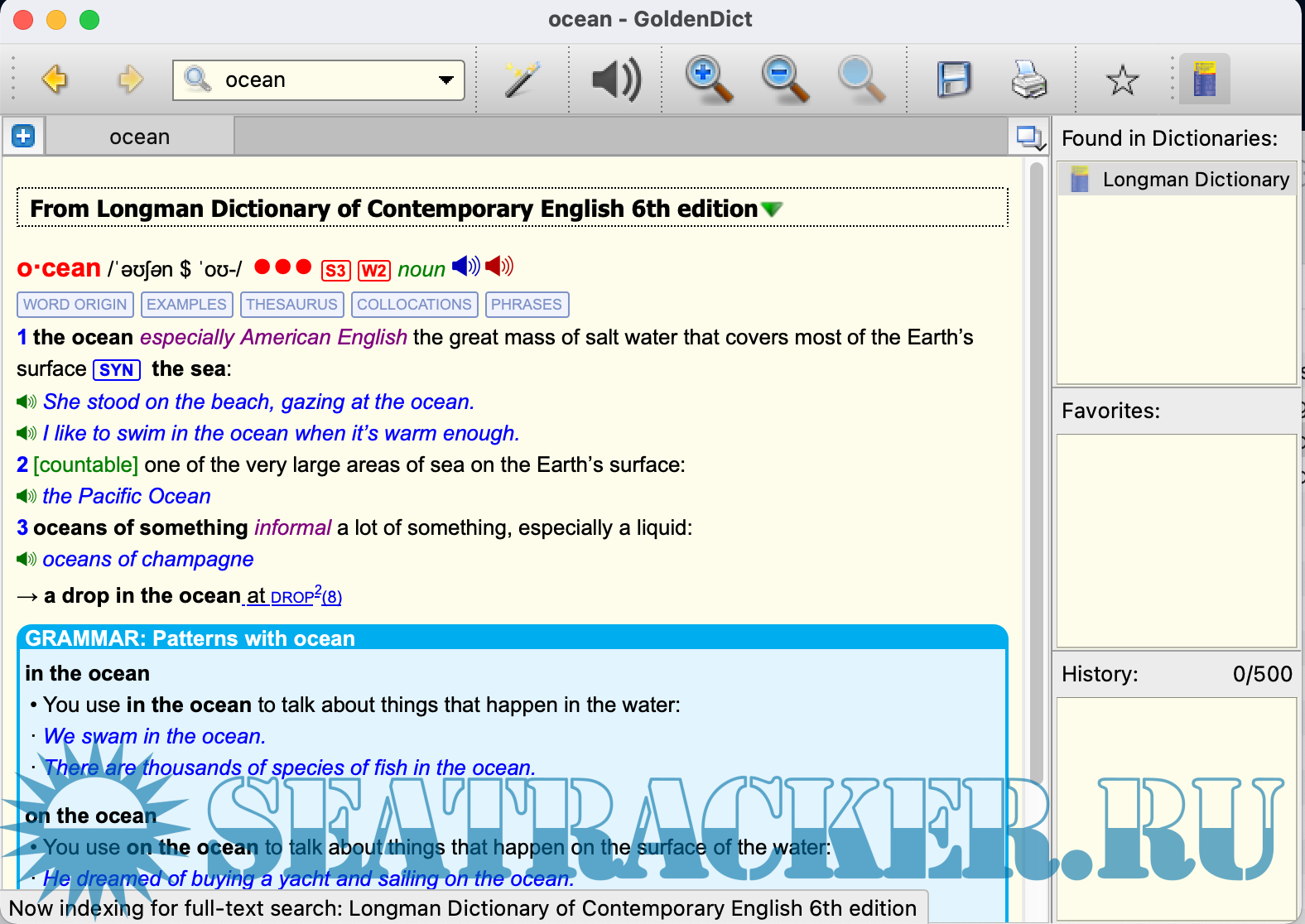Image resolution: width=1305 pixels, height=924 pixels.
Task: Zoom in with the plus magnifier
Action: pyautogui.click(x=709, y=79)
